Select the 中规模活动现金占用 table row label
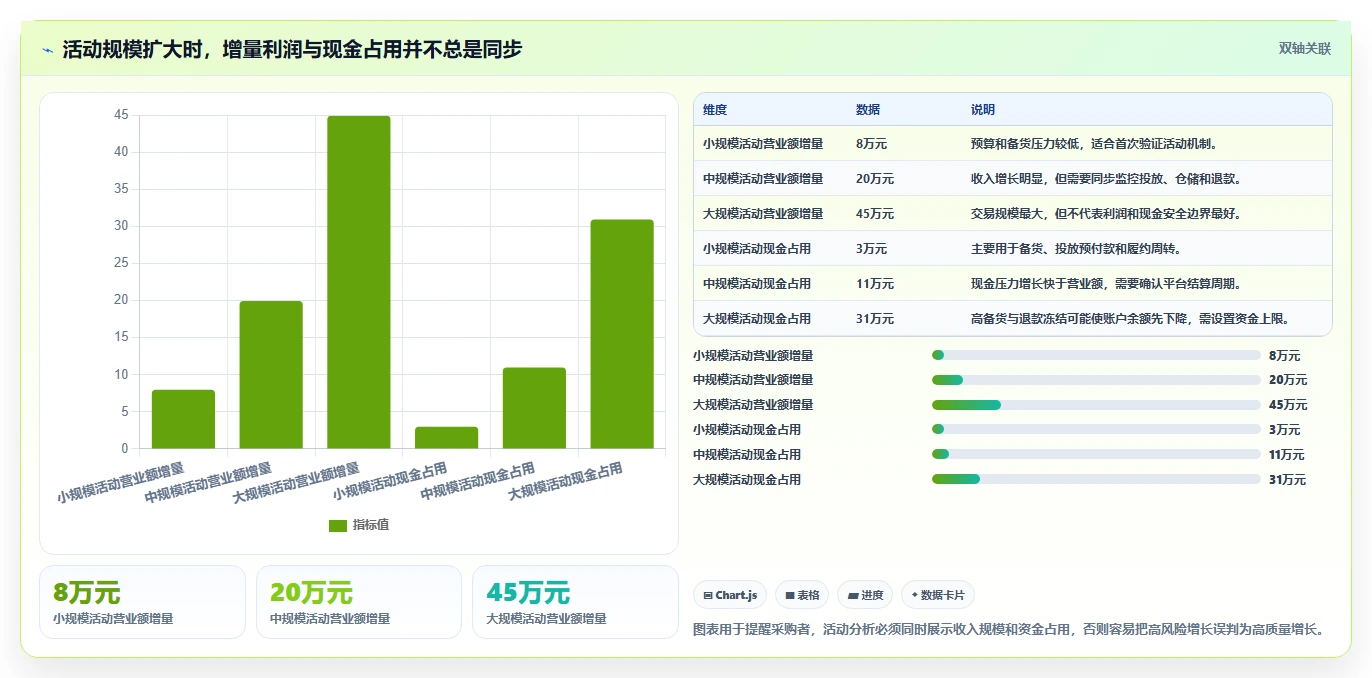1372x678 pixels. click(757, 284)
